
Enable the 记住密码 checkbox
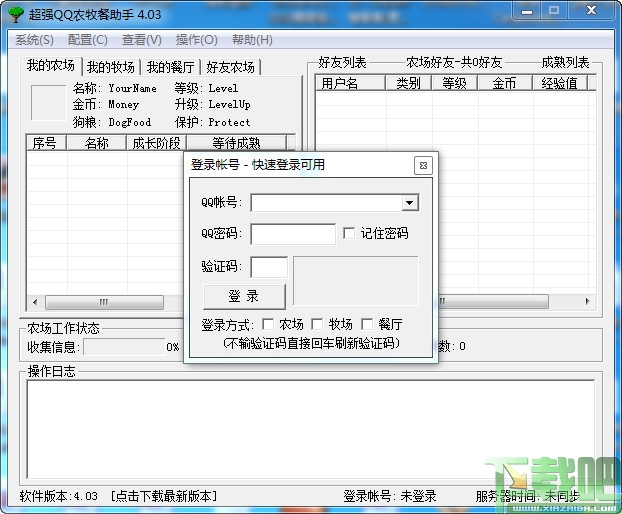pos(349,233)
